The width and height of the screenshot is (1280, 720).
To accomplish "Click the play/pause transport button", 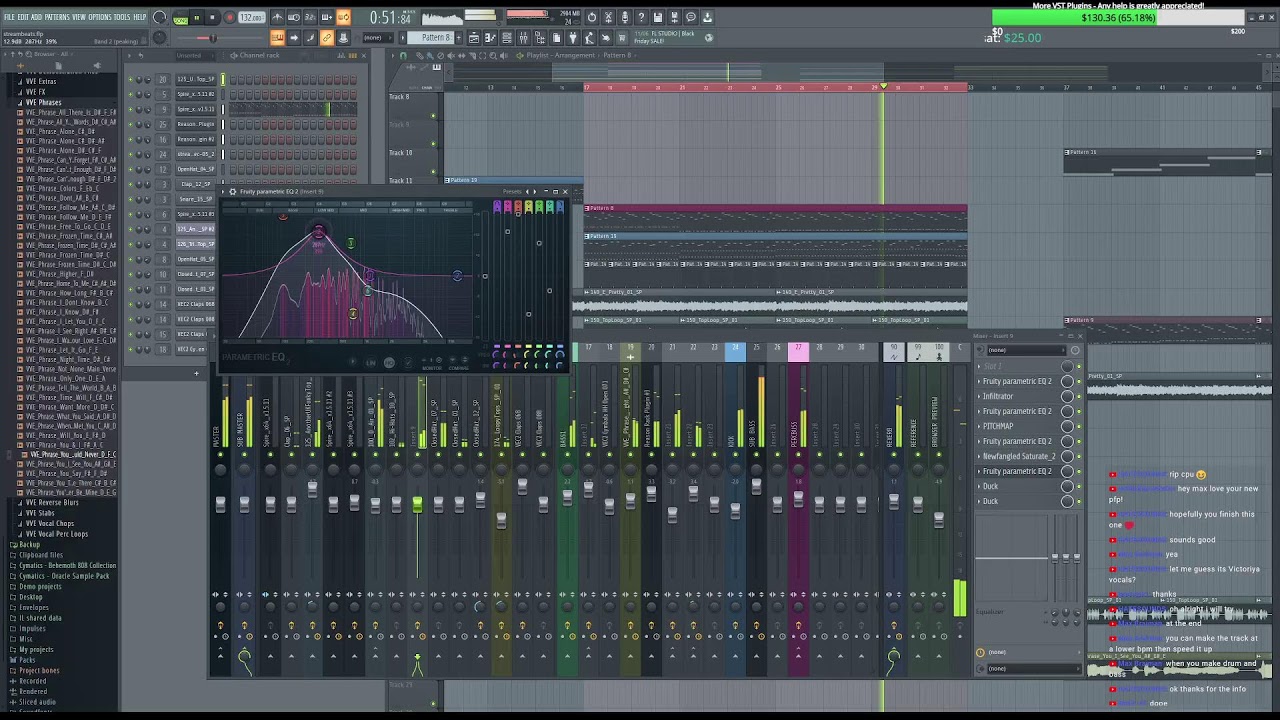I will 197,17.
